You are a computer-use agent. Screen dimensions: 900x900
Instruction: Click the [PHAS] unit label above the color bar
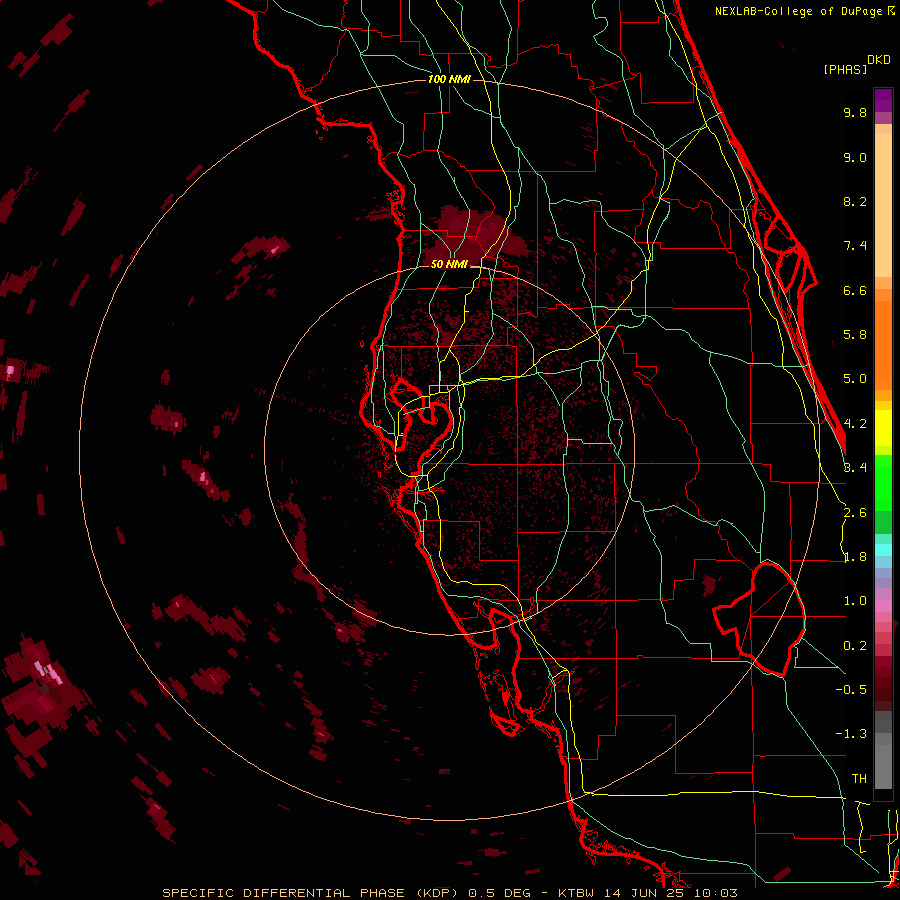(845, 69)
